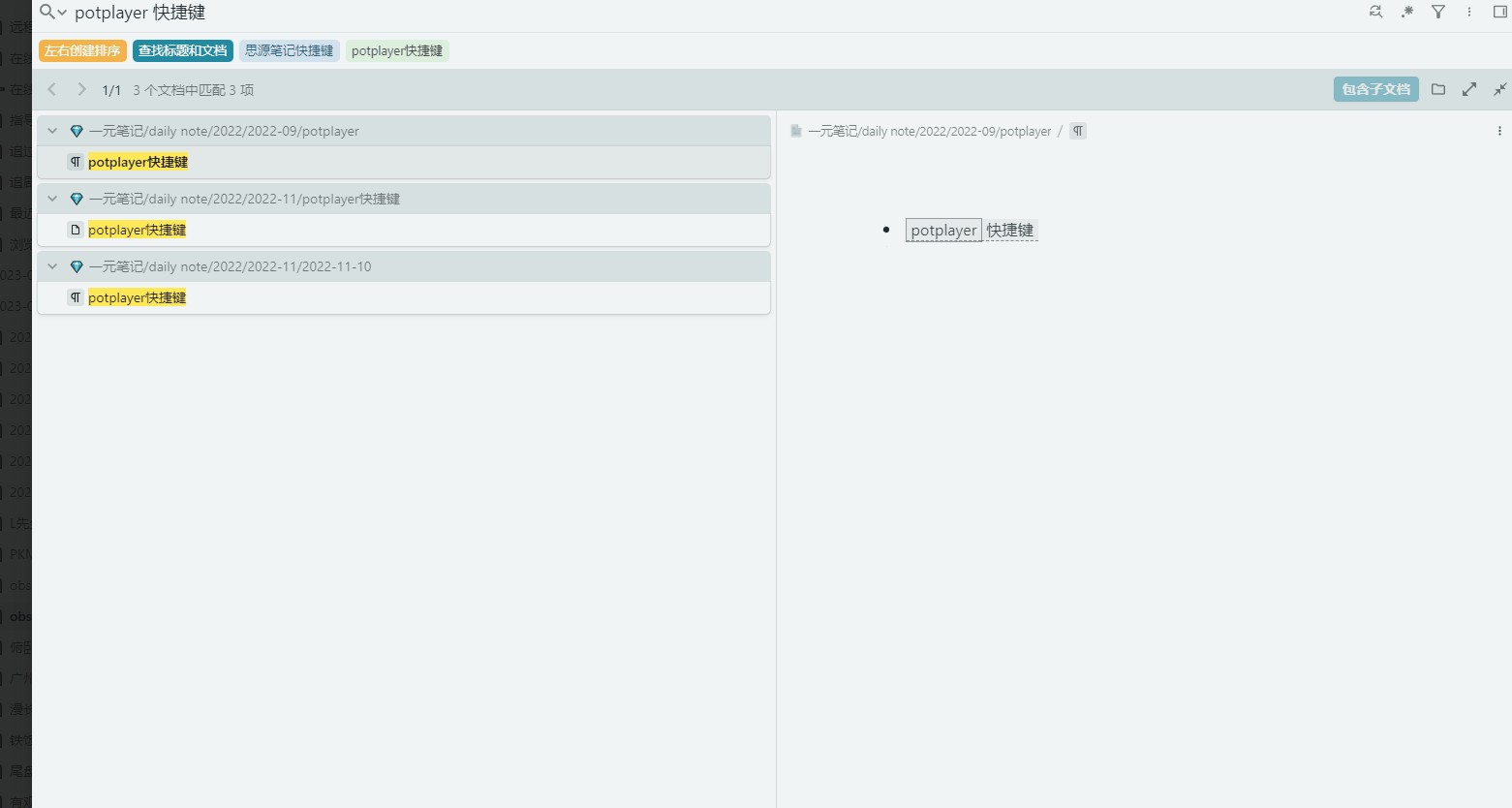Click the search query input field

[x=678, y=13]
